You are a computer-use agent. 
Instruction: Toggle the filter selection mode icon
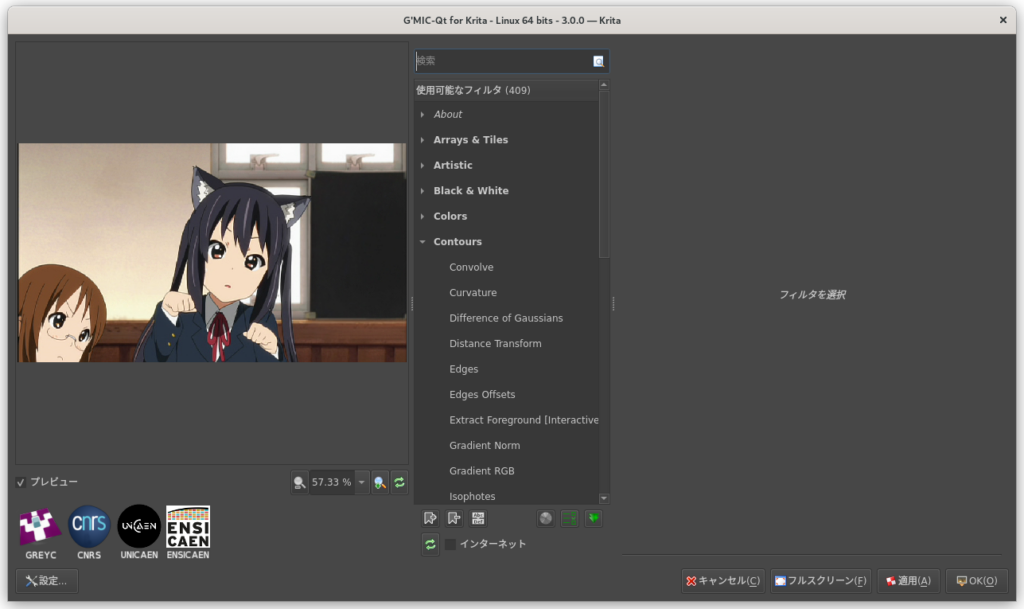[569, 518]
